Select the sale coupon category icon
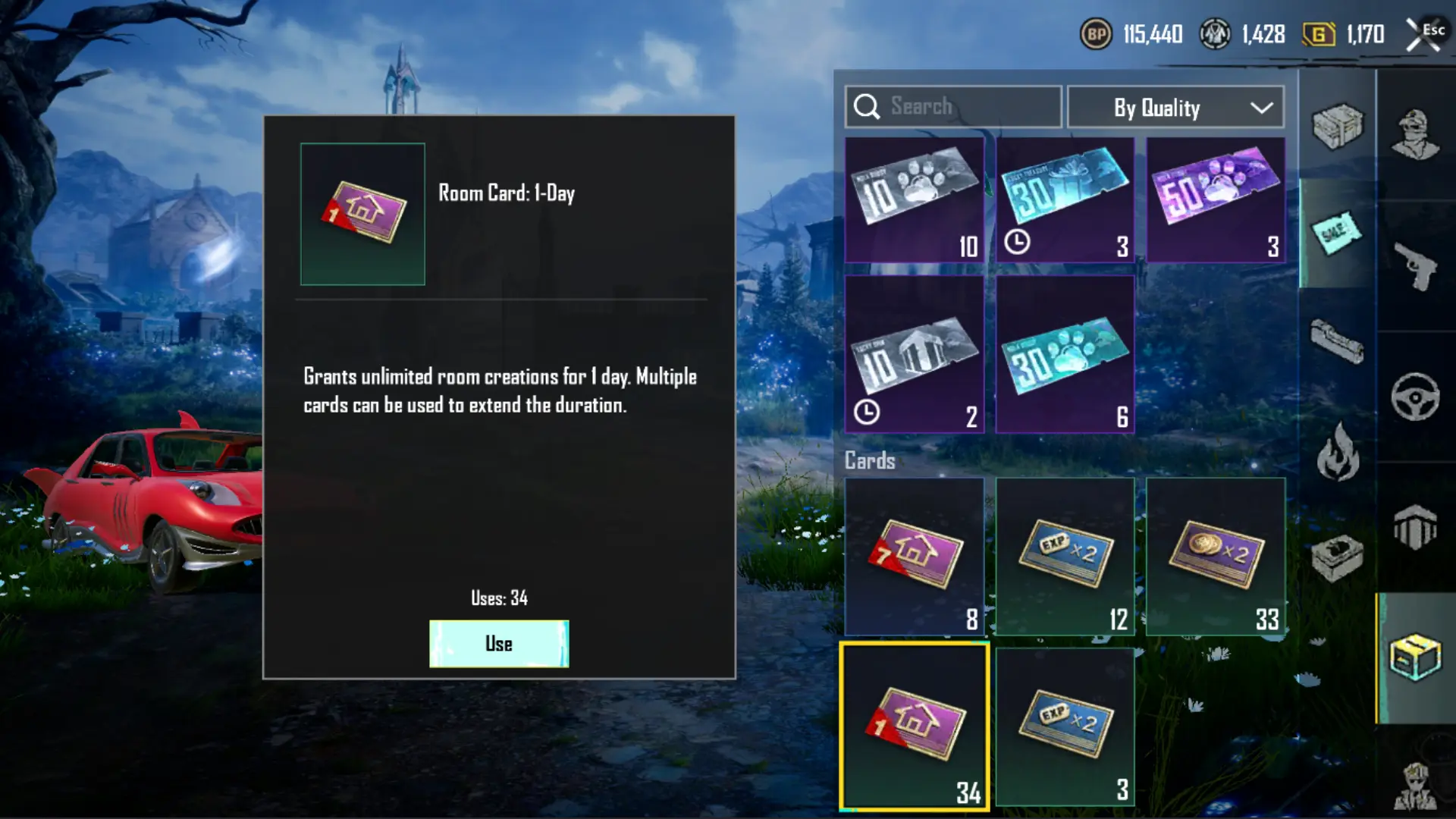The height and width of the screenshot is (819, 1456). pos(1336,233)
